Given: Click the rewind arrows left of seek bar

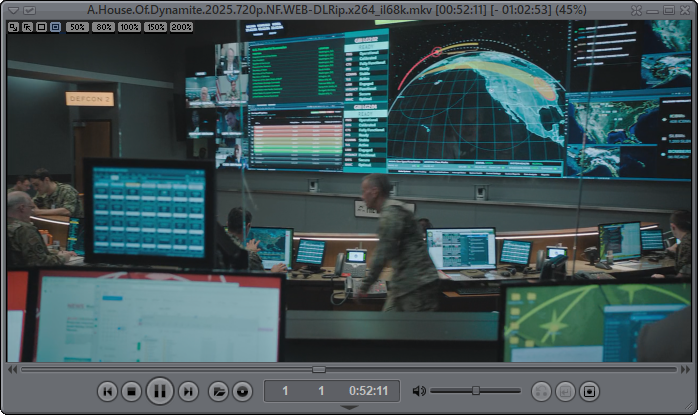Looking at the screenshot, I should [13, 369].
